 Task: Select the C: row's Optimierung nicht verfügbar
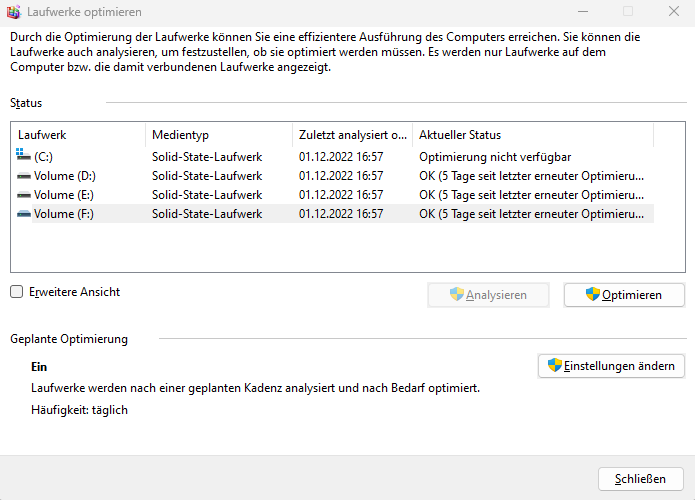pos(495,157)
